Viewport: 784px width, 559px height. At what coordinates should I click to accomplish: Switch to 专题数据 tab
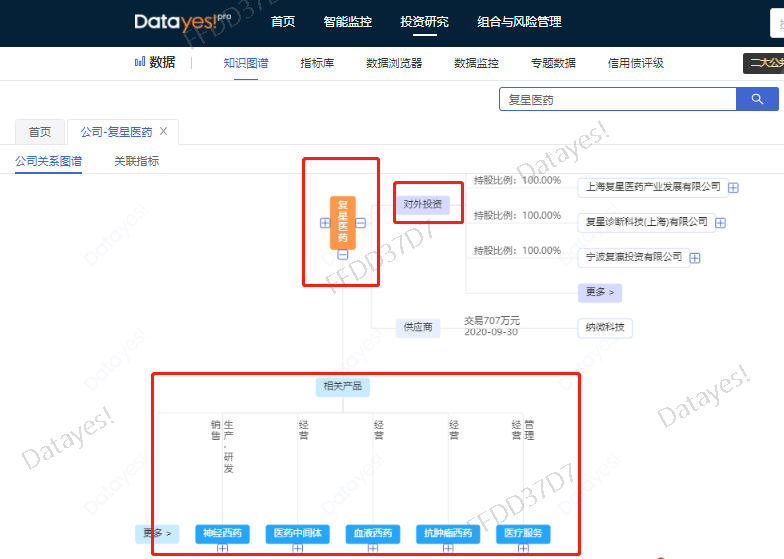coord(554,63)
